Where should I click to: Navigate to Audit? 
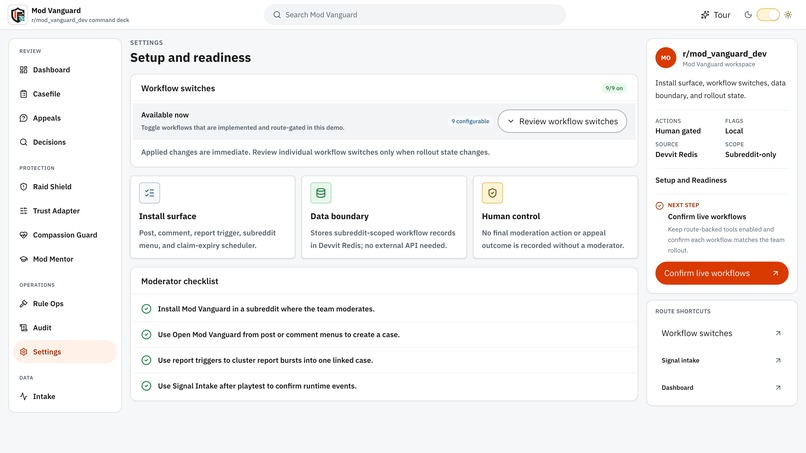[x=65, y=328]
